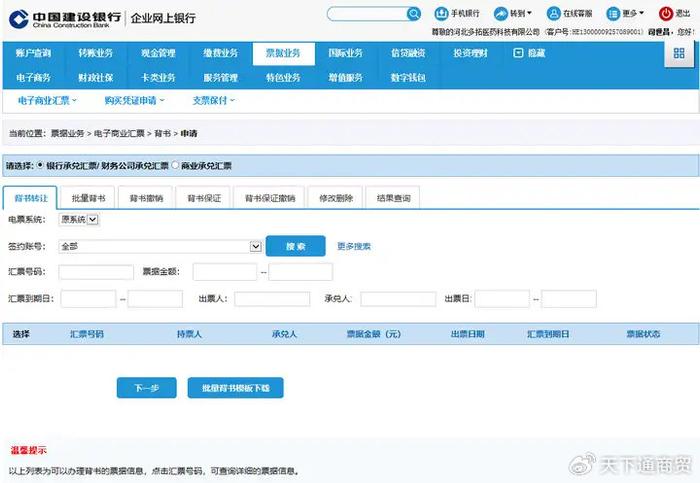This screenshot has width=700, height=483.
Task: Select 商业承兑汇票 radio button
Action: (x=175, y=165)
